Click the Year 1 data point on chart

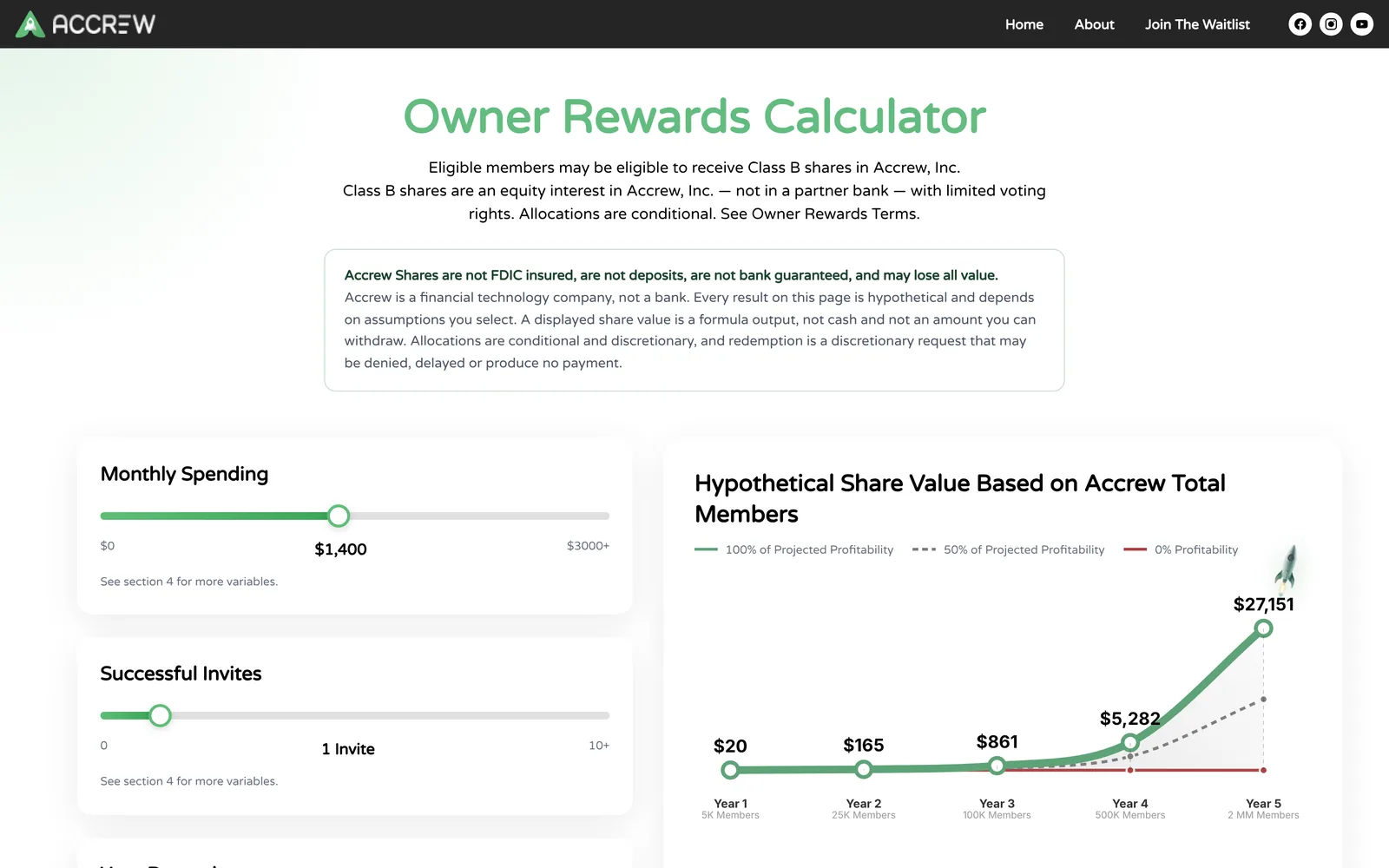coord(730,770)
